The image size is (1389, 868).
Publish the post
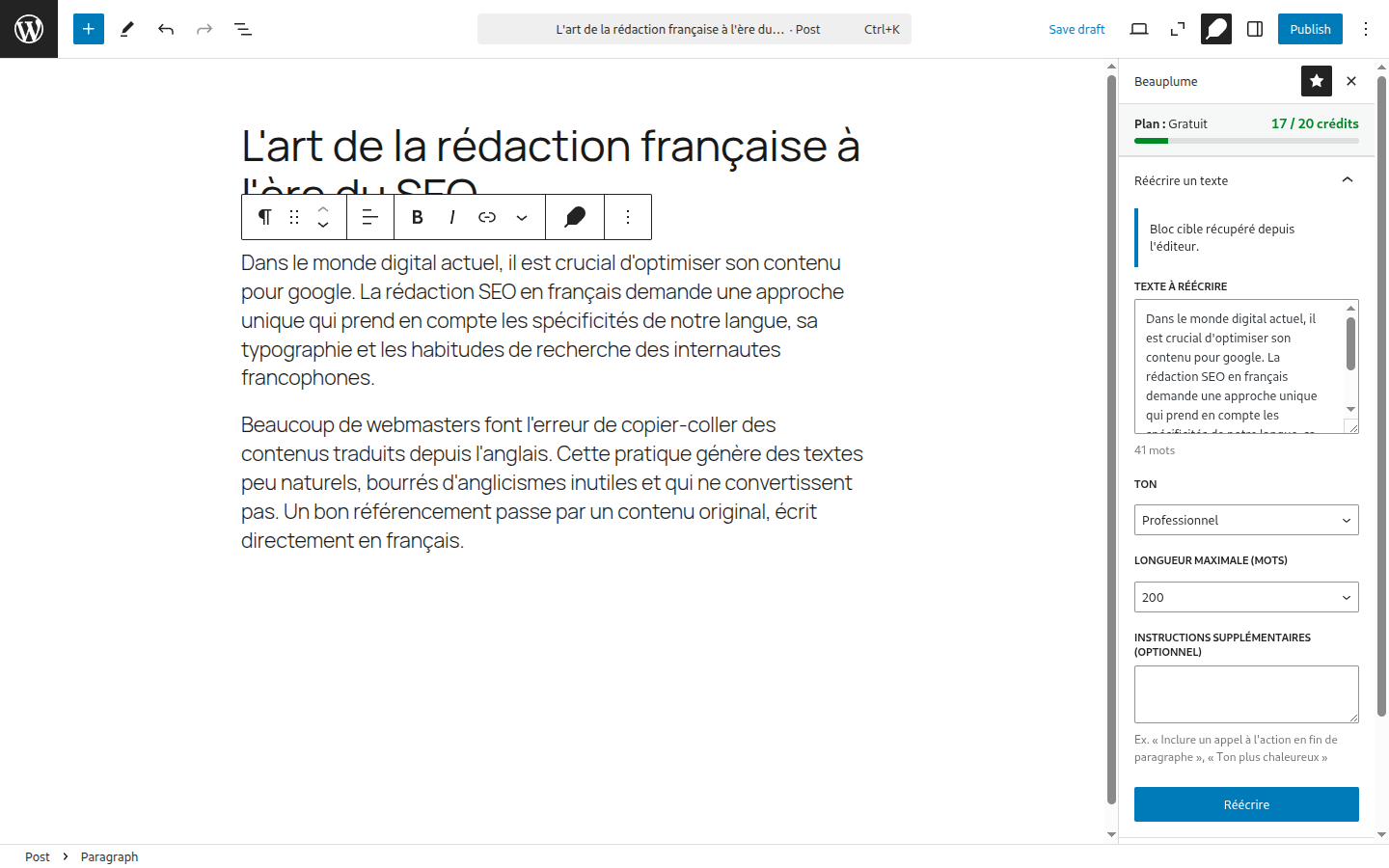click(x=1310, y=29)
